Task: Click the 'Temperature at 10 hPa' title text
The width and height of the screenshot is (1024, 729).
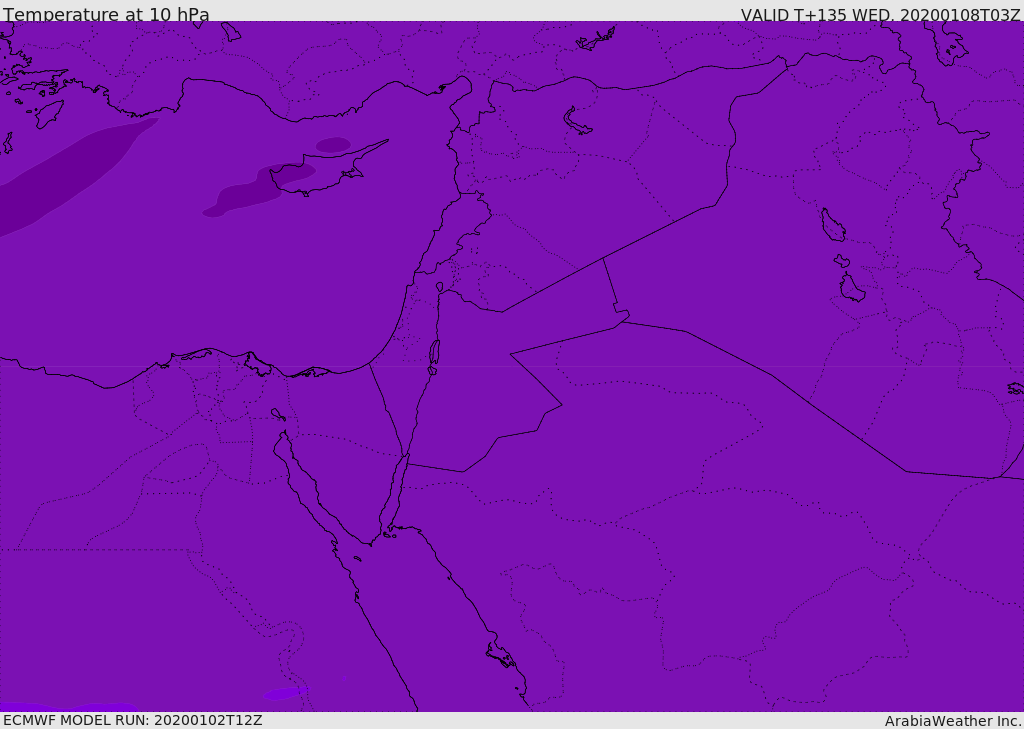Action: click(x=106, y=14)
